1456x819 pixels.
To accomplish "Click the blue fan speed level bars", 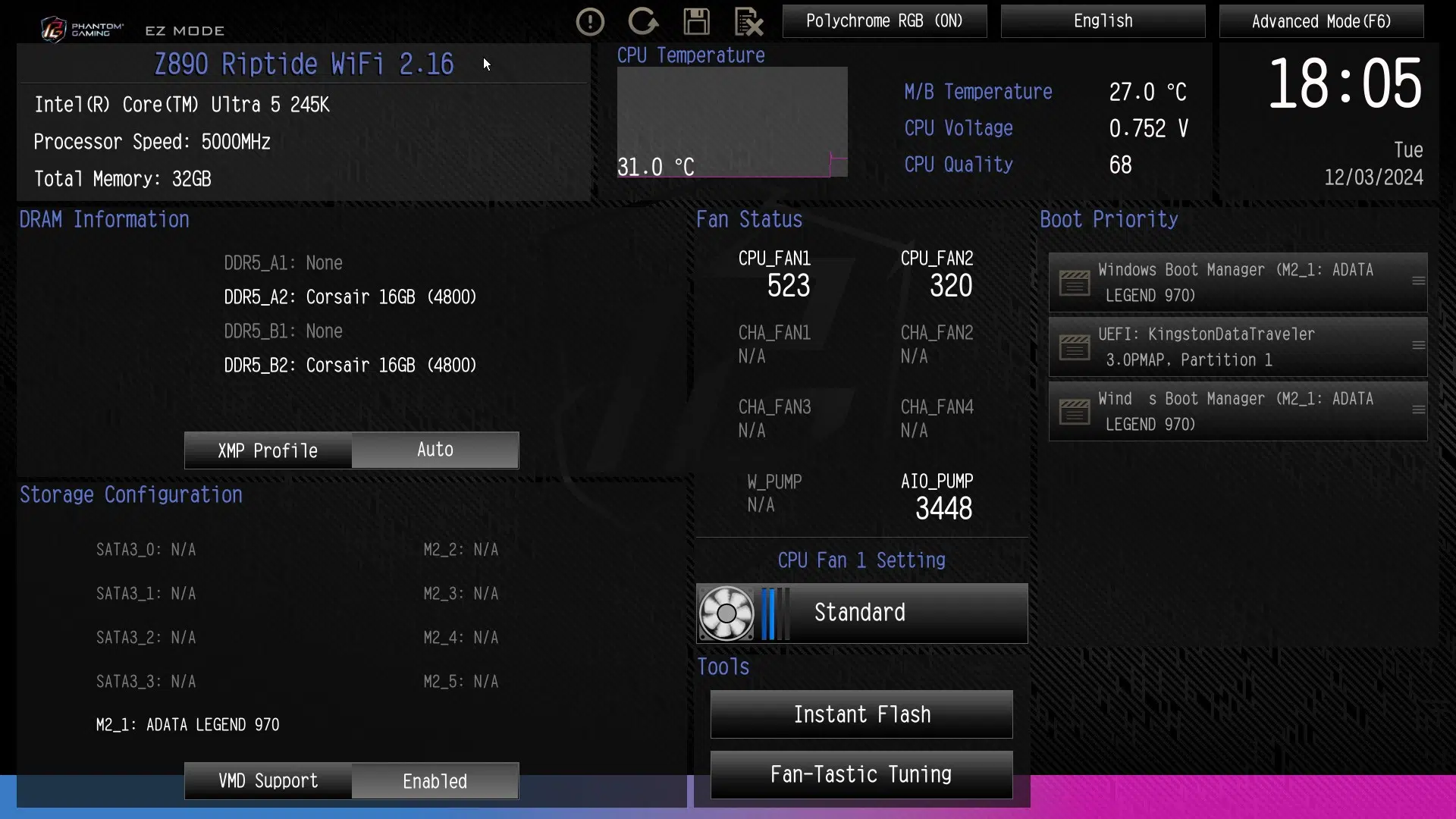I will (774, 613).
